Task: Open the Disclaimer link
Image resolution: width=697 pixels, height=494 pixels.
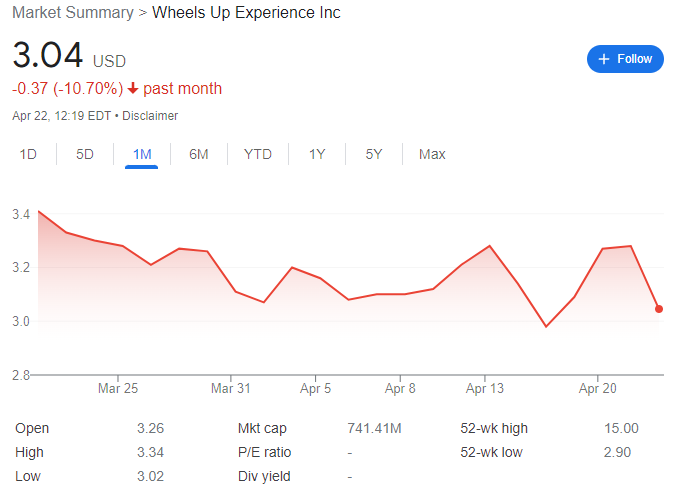Action: pos(150,116)
